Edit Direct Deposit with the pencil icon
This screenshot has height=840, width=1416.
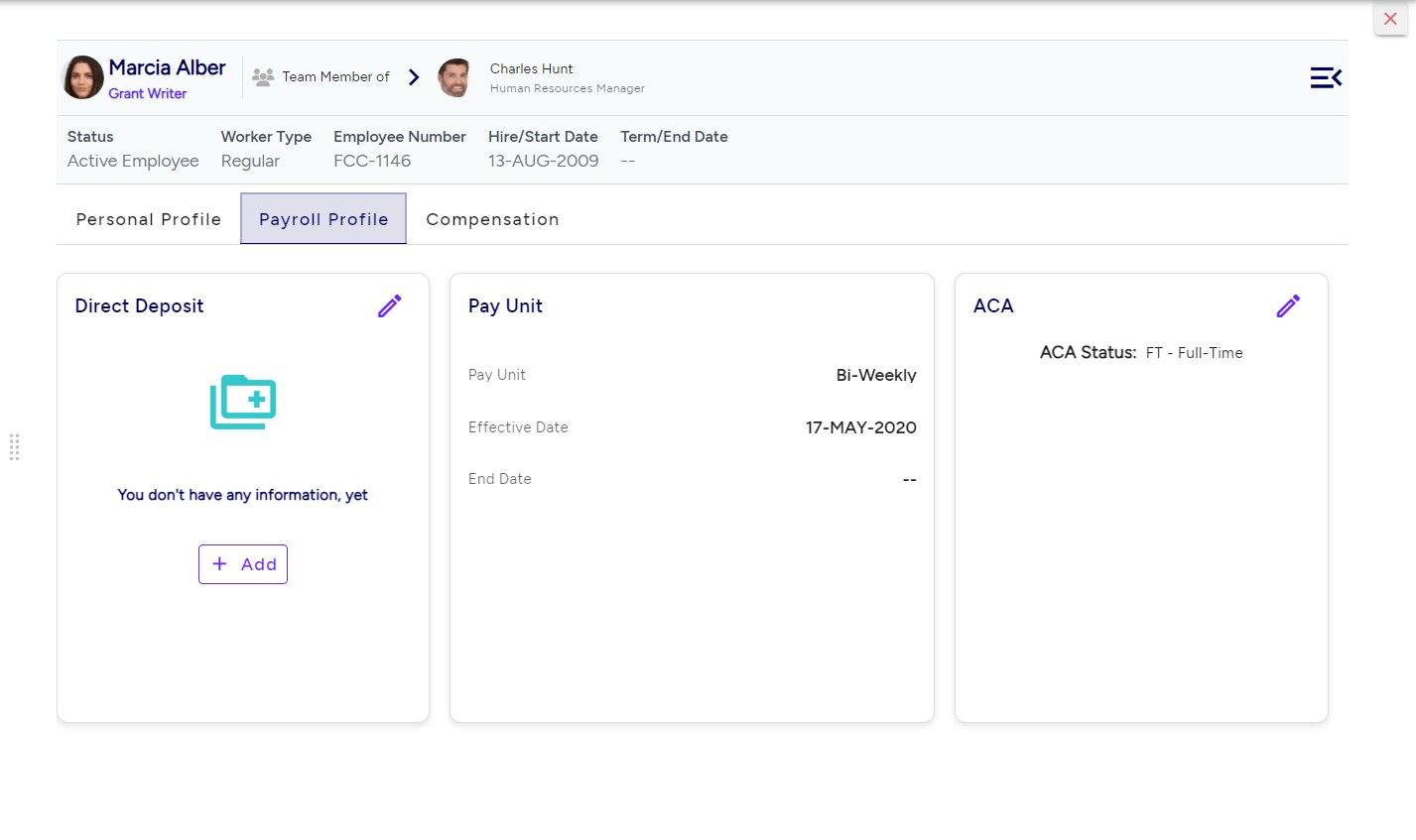click(389, 306)
